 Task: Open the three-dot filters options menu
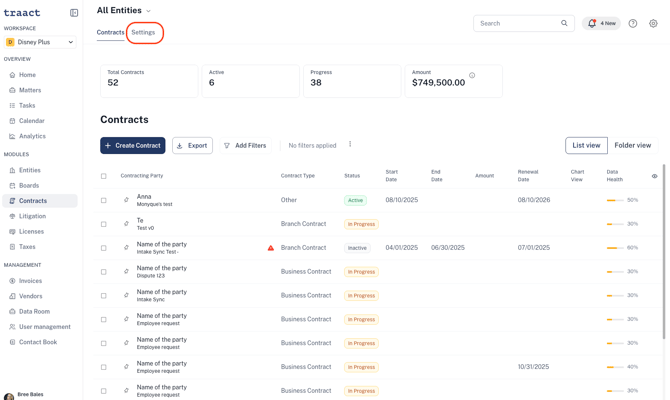350,144
